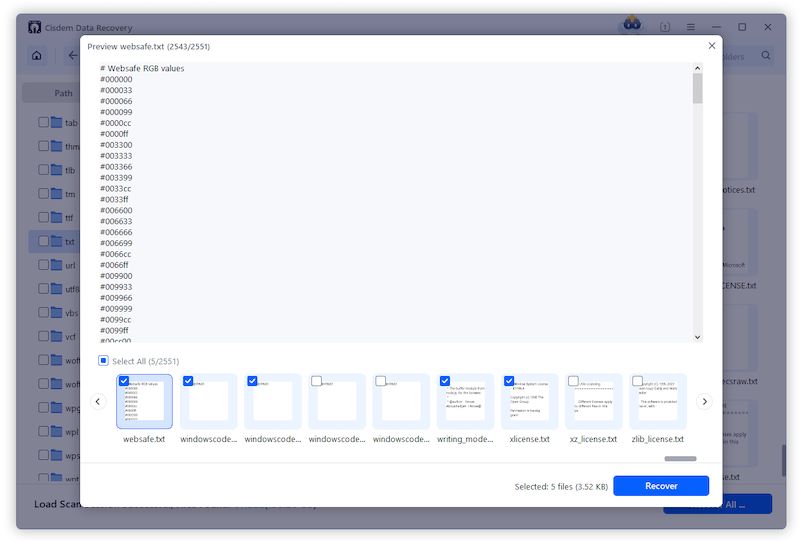Click the 'tm' folder icon in the tree
800x541 pixels.
coord(57,193)
